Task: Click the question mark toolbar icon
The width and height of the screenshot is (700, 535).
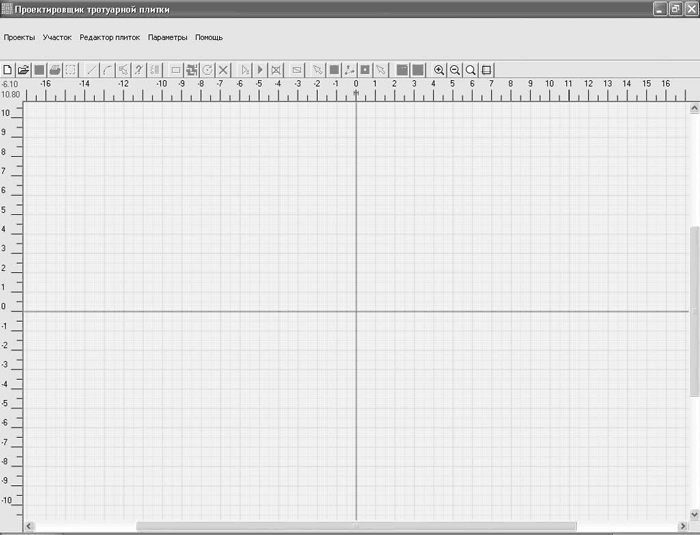Action: (138, 70)
